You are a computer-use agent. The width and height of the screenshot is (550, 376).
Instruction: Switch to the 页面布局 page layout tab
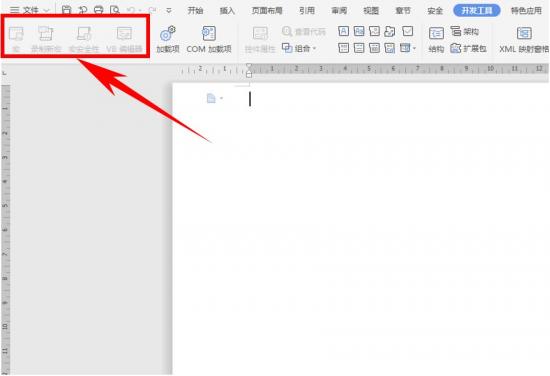click(x=267, y=11)
